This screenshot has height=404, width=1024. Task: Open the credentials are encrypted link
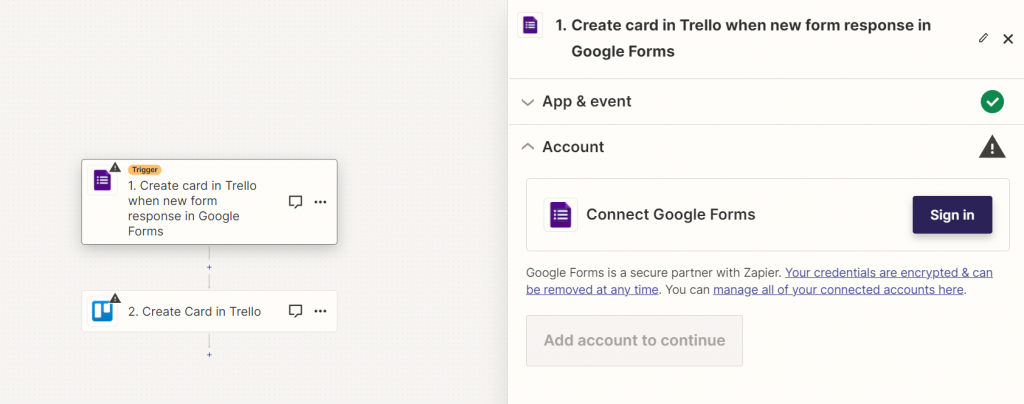click(x=888, y=272)
